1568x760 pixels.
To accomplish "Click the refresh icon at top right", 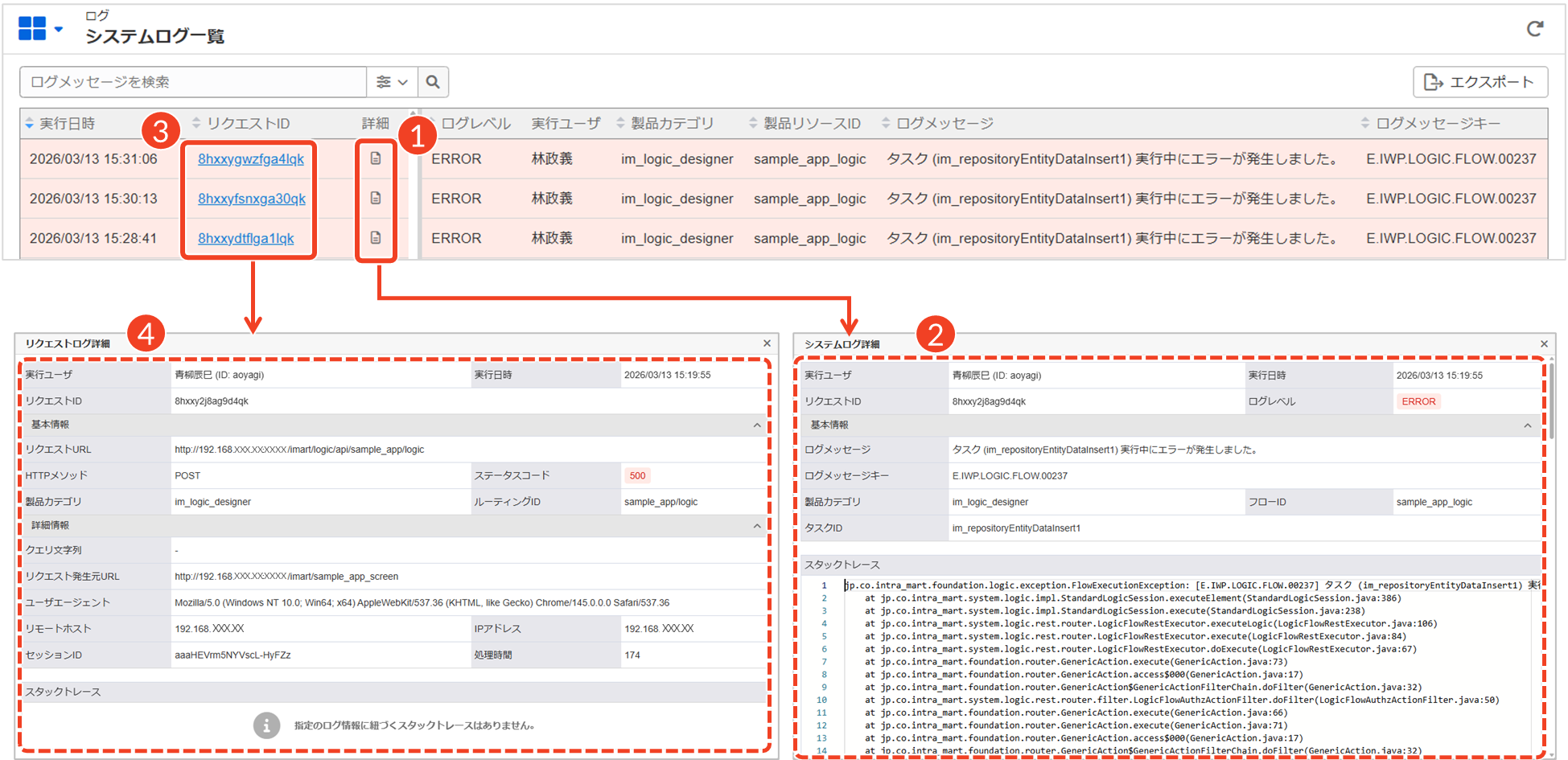I will (1534, 29).
